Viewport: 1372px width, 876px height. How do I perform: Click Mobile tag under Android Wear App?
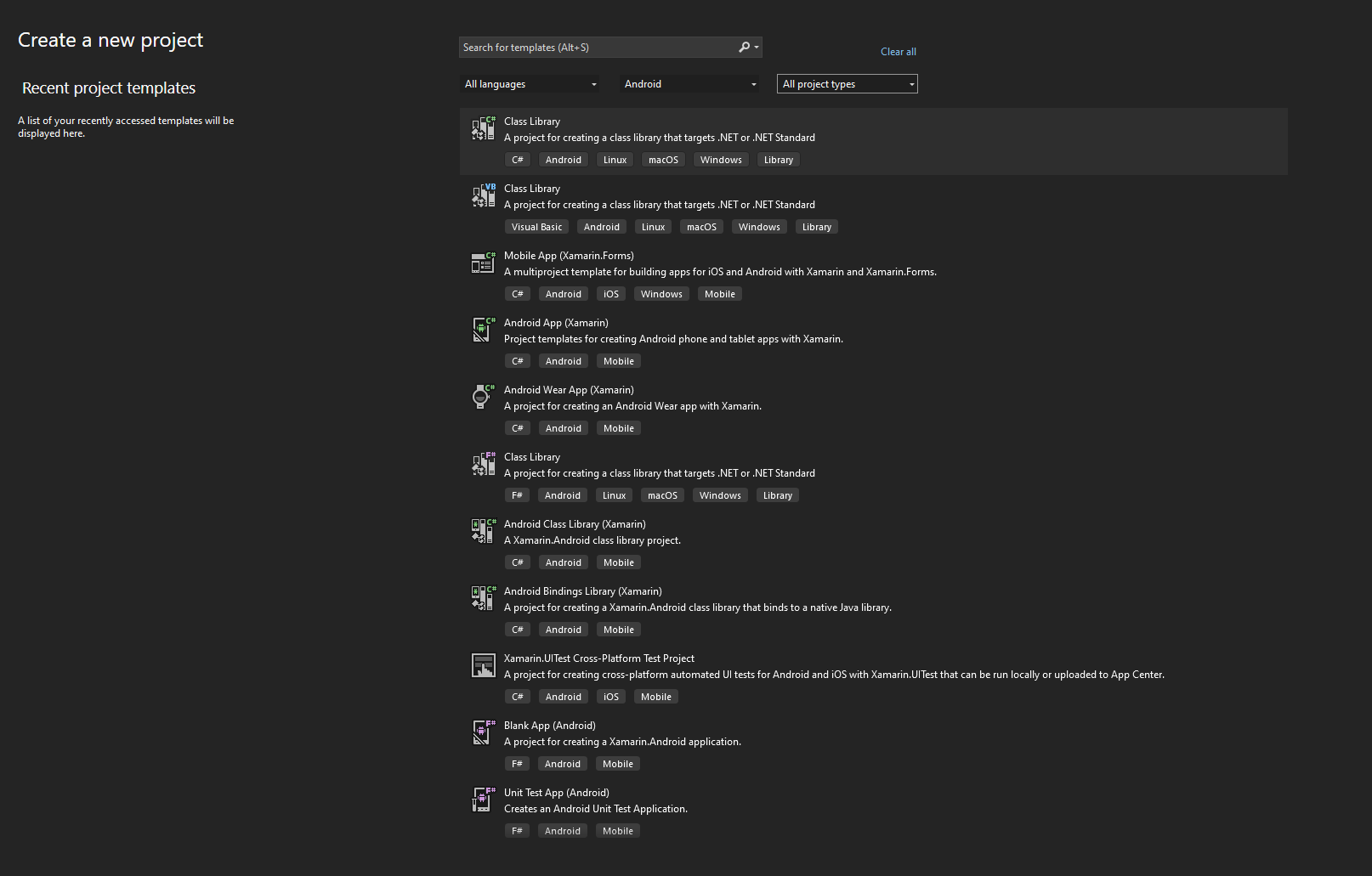pyautogui.click(x=619, y=428)
